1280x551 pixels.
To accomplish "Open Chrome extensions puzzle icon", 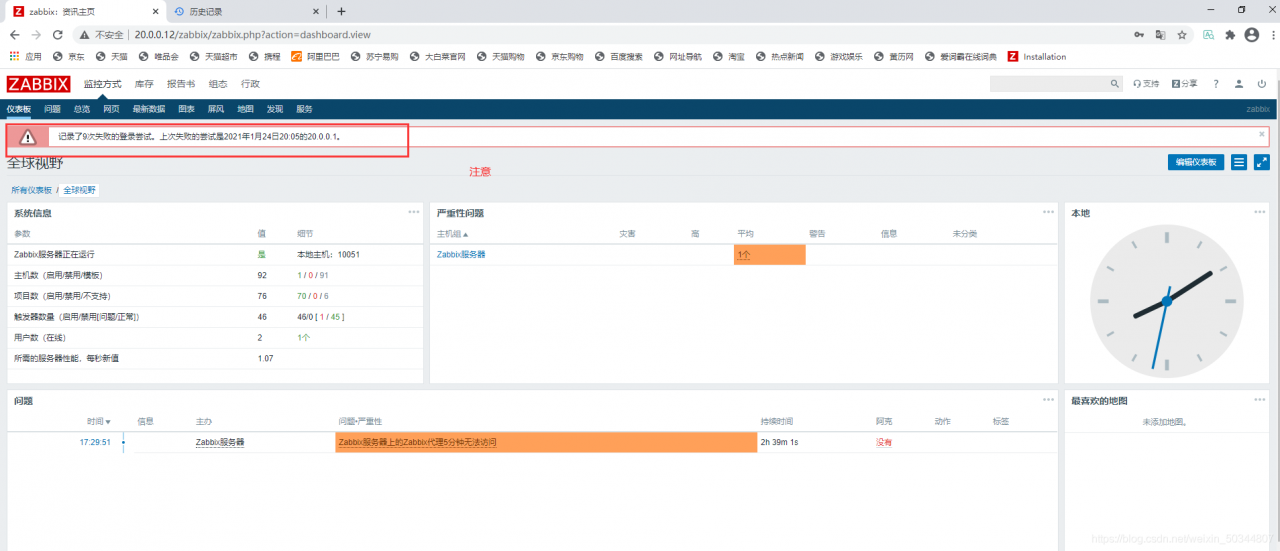I will pyautogui.click(x=1230, y=34).
